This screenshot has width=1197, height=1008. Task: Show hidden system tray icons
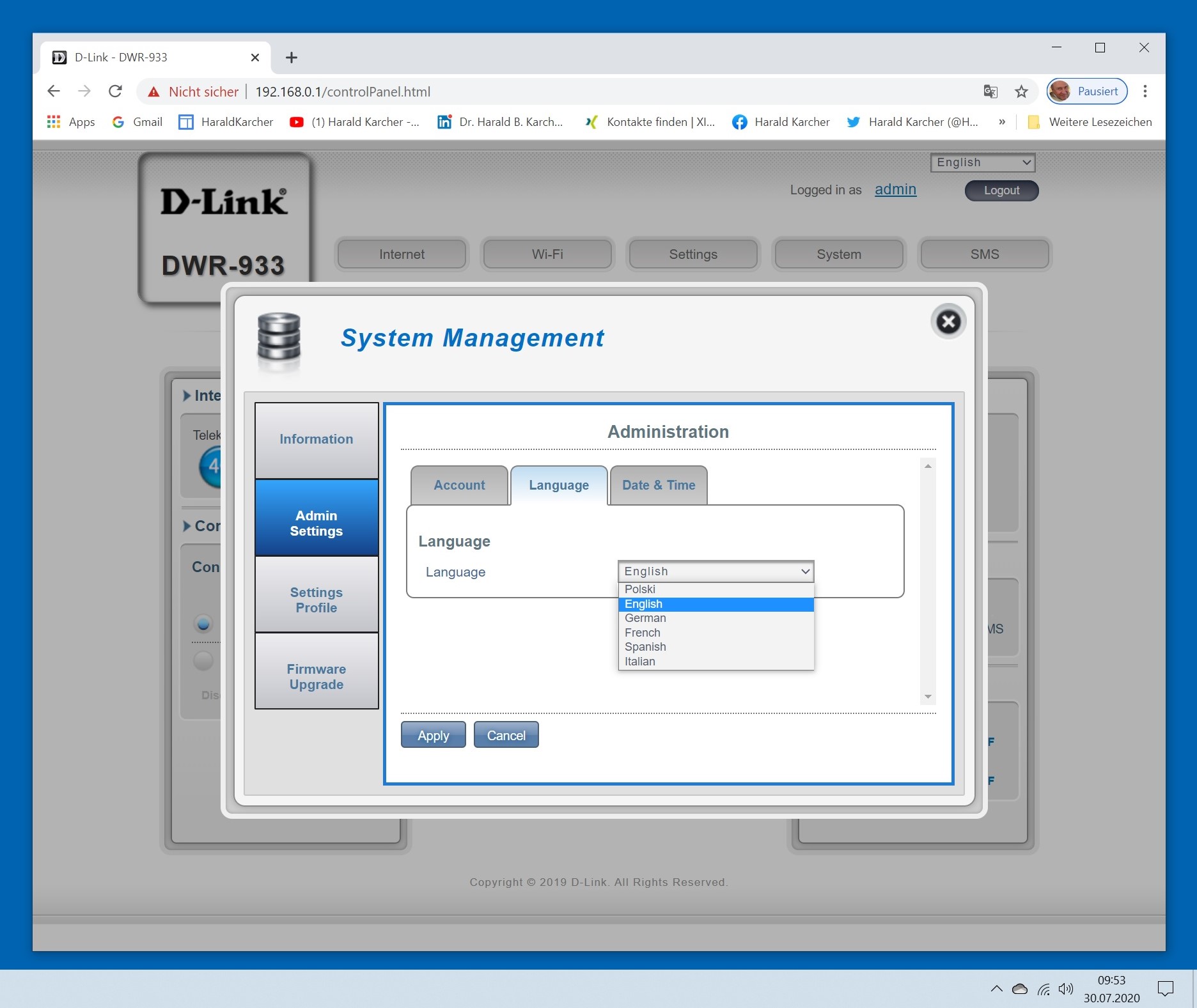(x=996, y=989)
